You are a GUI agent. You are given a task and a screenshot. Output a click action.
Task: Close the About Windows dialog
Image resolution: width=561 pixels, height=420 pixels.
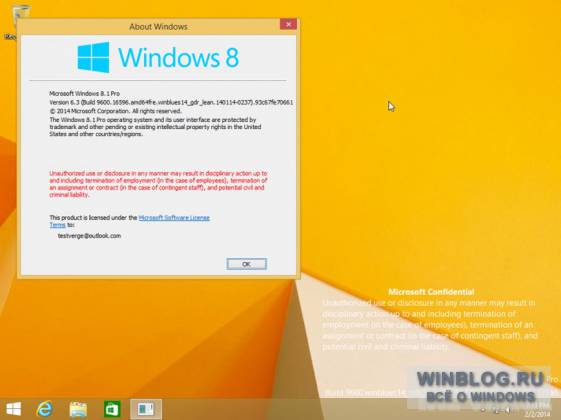point(288,24)
